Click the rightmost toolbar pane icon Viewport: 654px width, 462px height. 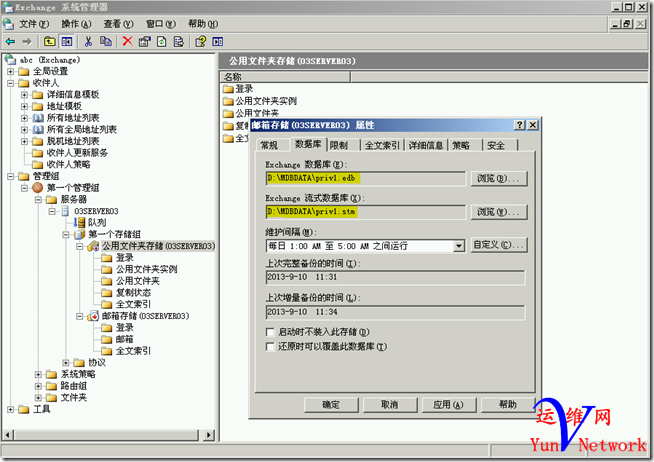coord(218,41)
